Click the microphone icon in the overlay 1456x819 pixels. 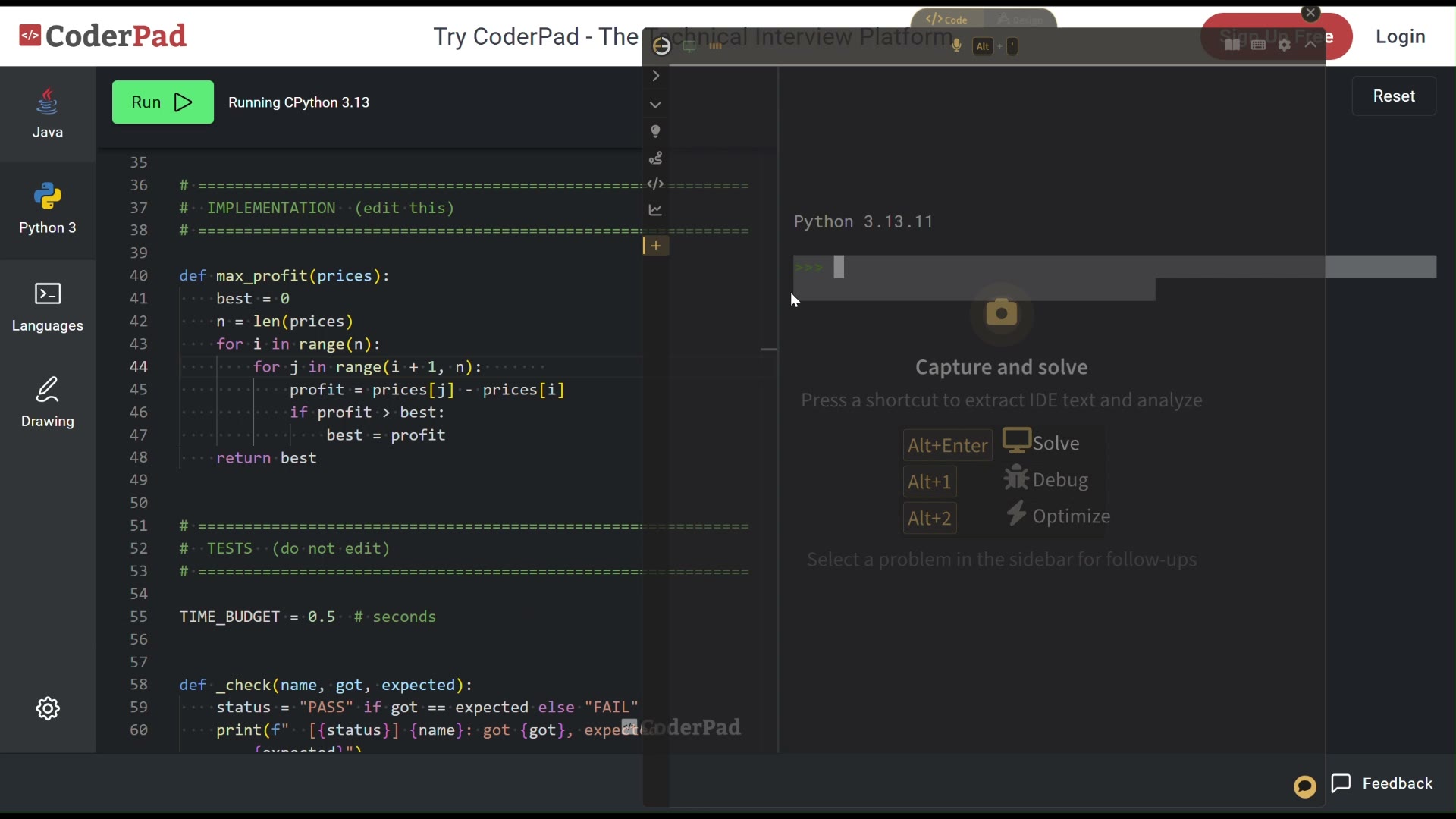957,45
